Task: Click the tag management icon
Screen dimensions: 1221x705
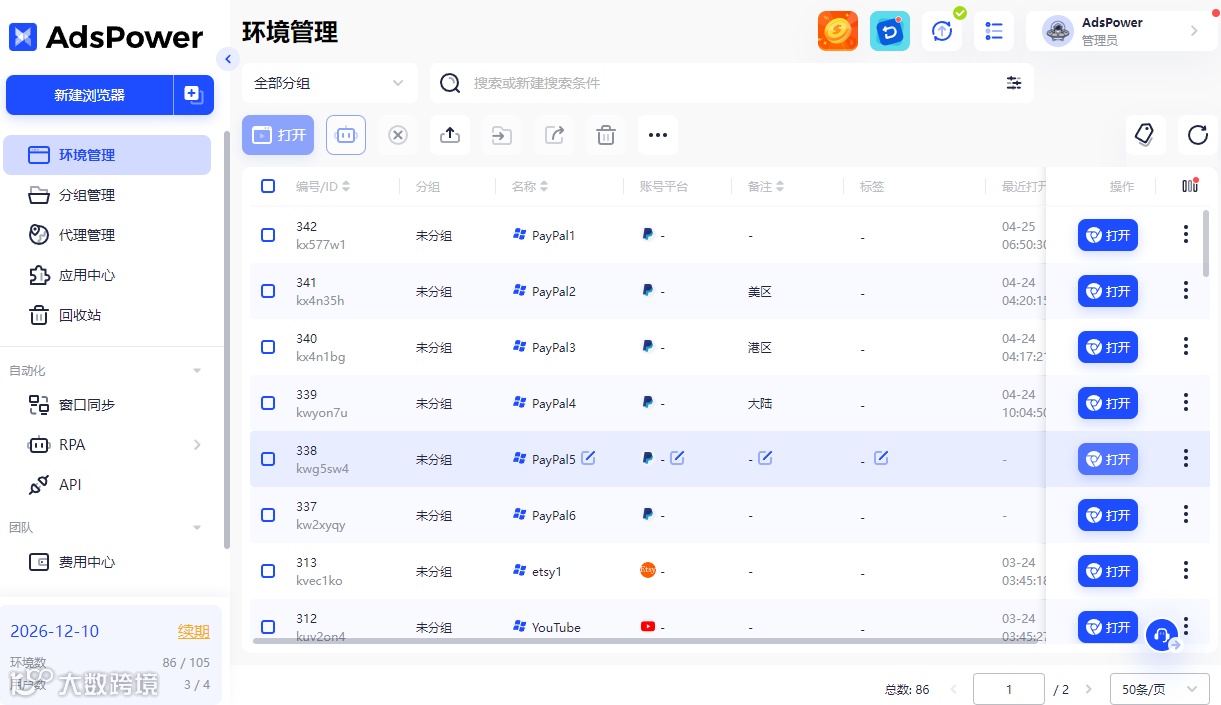Action: (x=1146, y=135)
